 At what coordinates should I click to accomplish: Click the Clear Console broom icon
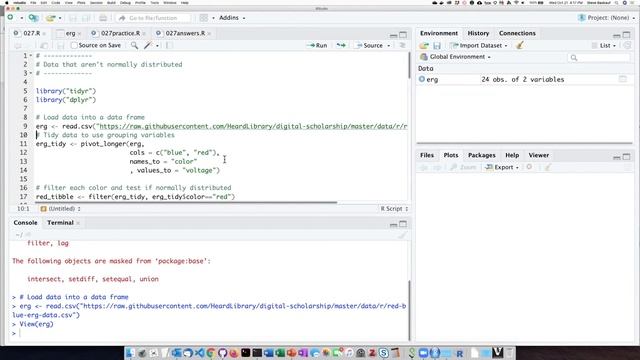(402, 235)
